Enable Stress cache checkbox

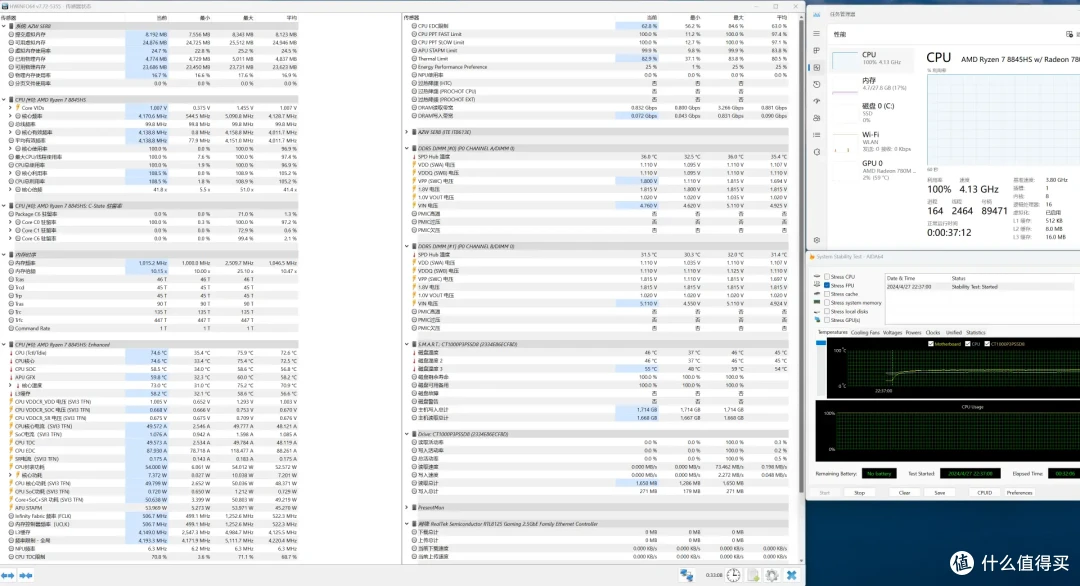[x=827, y=294]
